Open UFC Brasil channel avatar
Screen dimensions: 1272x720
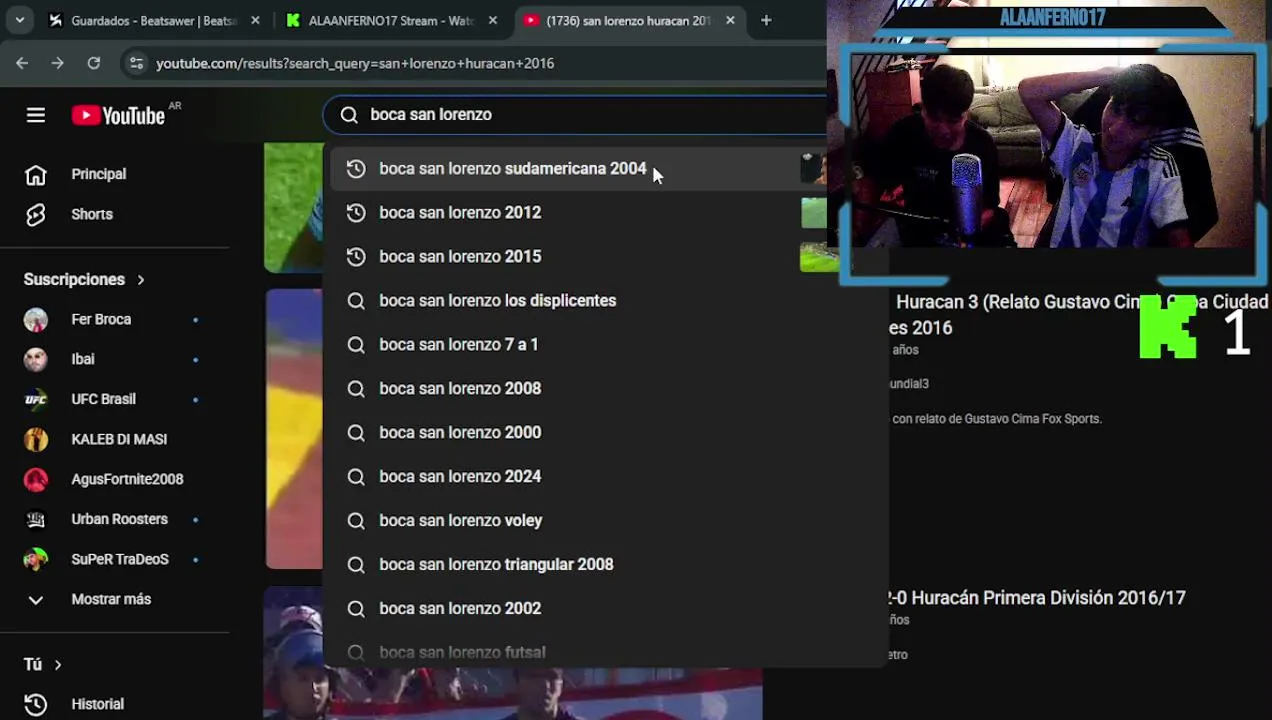pos(36,400)
